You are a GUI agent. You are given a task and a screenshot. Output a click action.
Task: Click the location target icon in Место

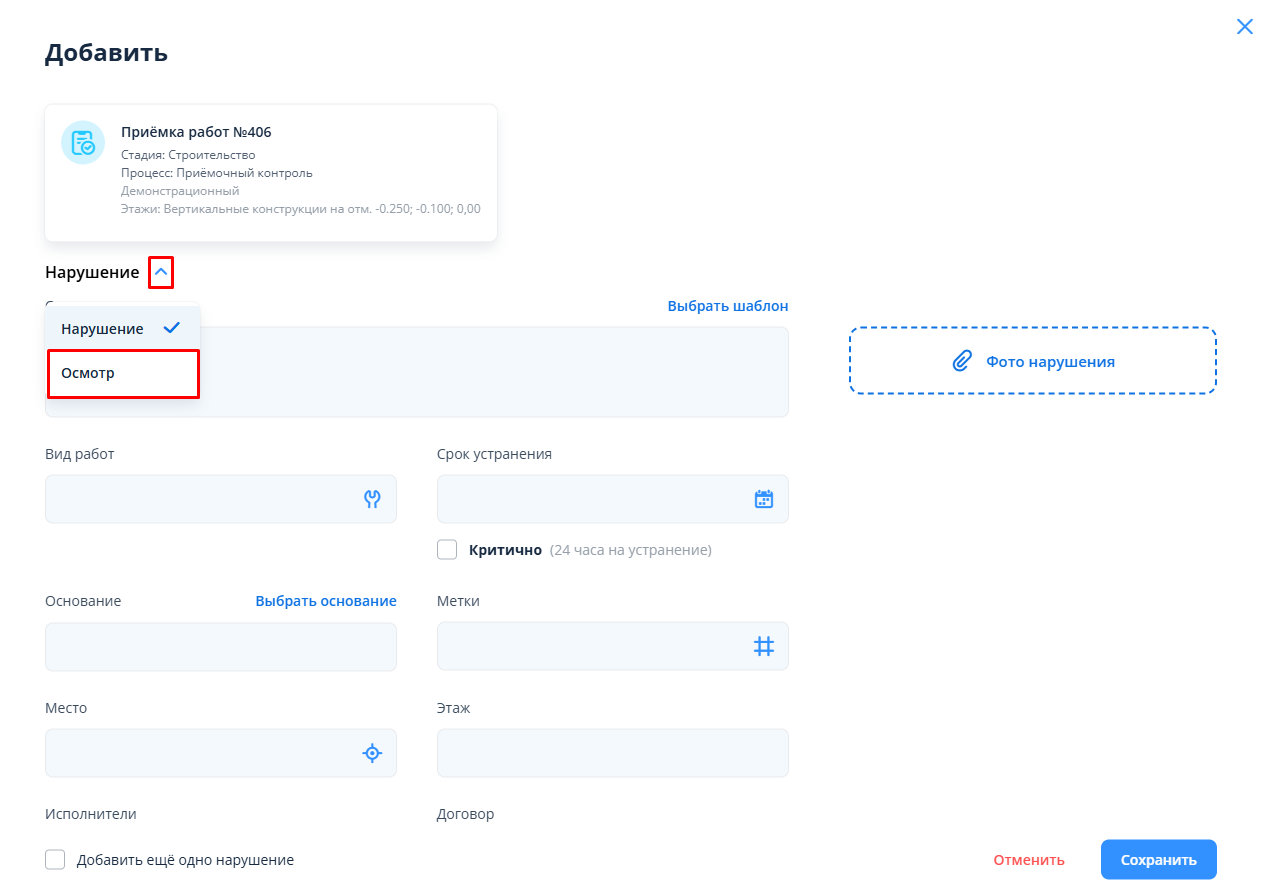(372, 753)
